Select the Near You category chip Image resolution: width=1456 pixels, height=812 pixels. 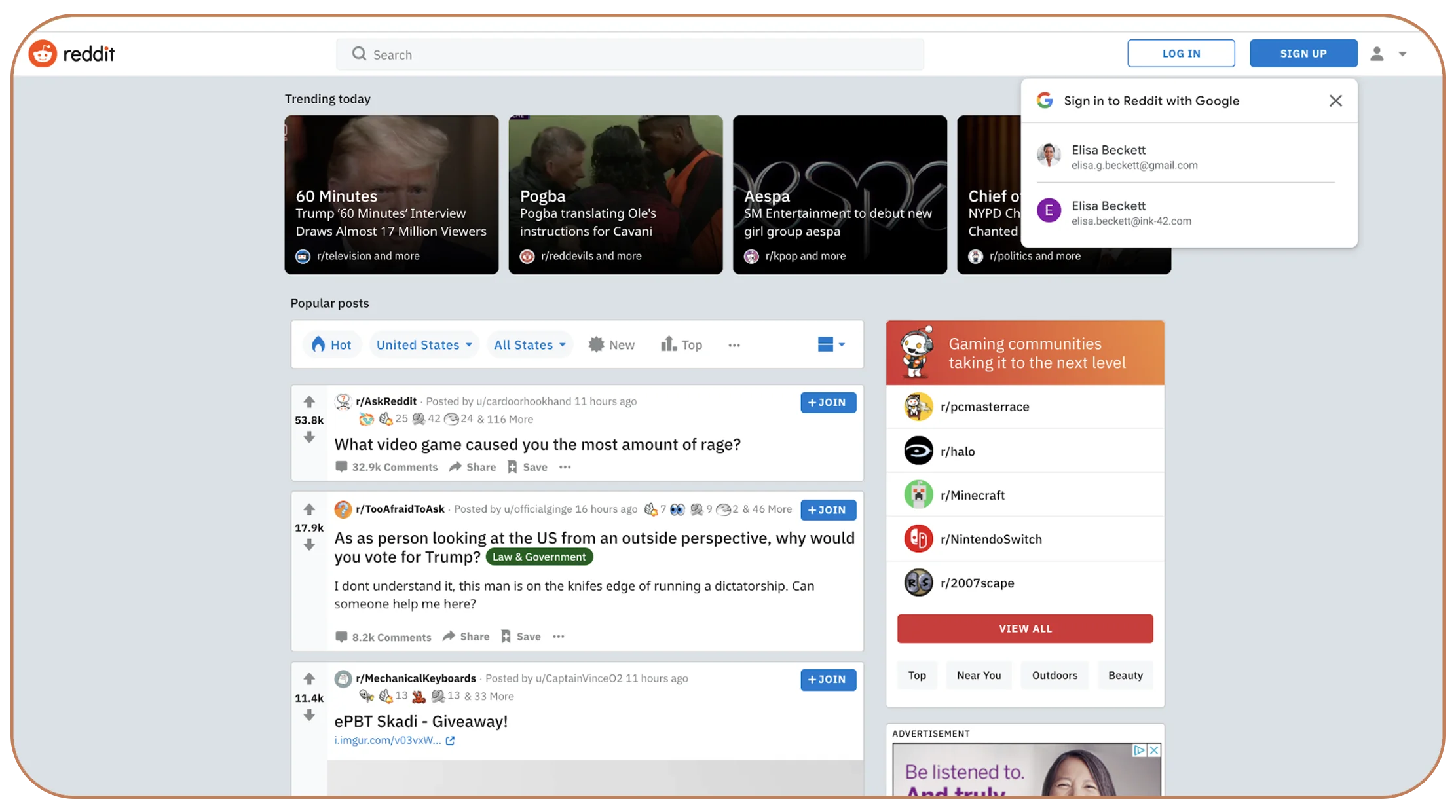(x=979, y=675)
